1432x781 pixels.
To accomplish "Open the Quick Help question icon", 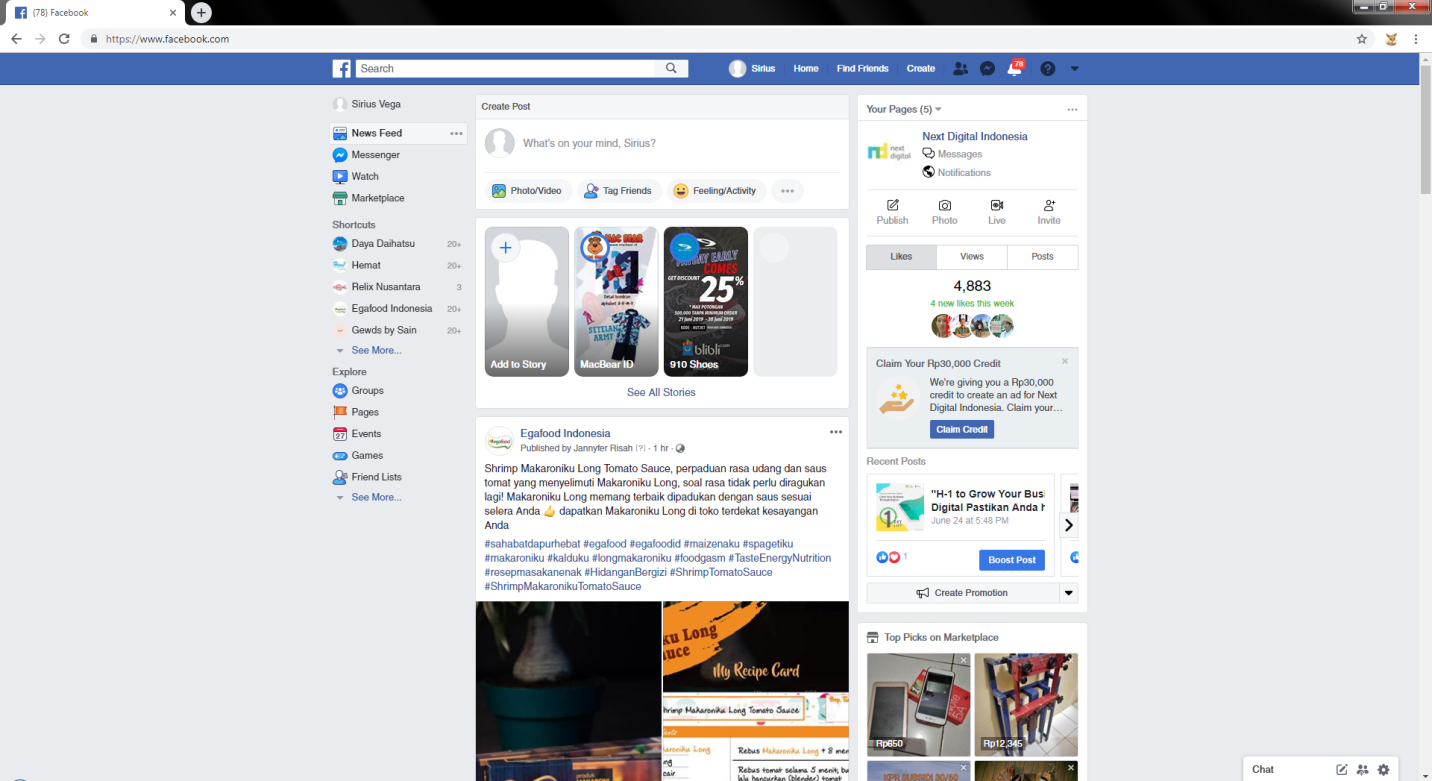I will coord(1048,69).
